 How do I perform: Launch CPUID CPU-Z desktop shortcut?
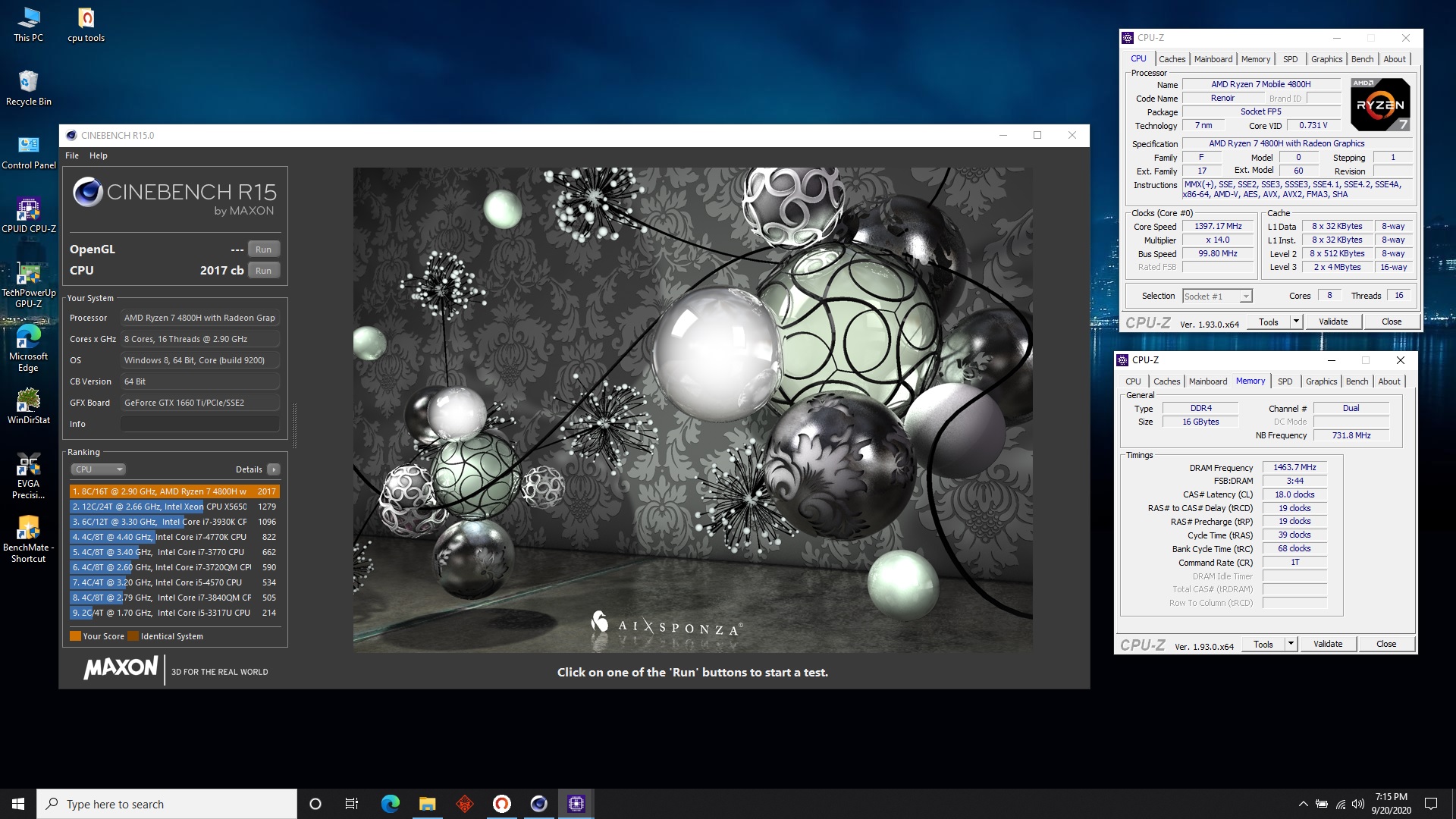(28, 215)
